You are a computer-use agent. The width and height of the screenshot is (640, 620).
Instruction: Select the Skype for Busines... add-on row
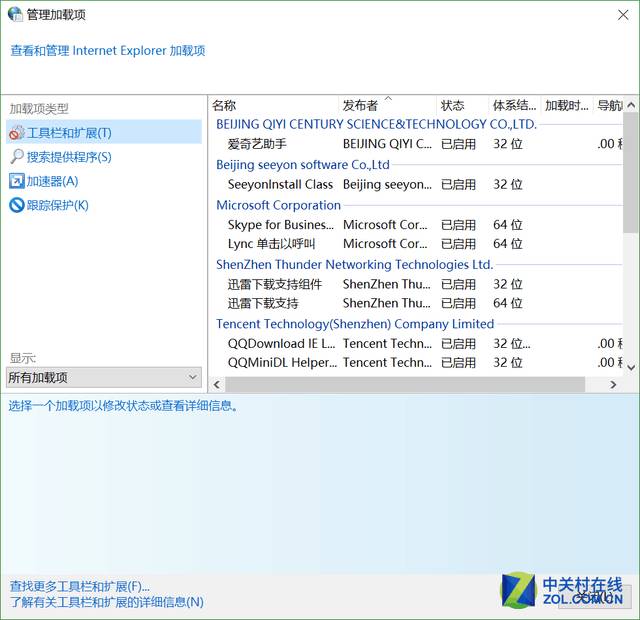(416, 224)
